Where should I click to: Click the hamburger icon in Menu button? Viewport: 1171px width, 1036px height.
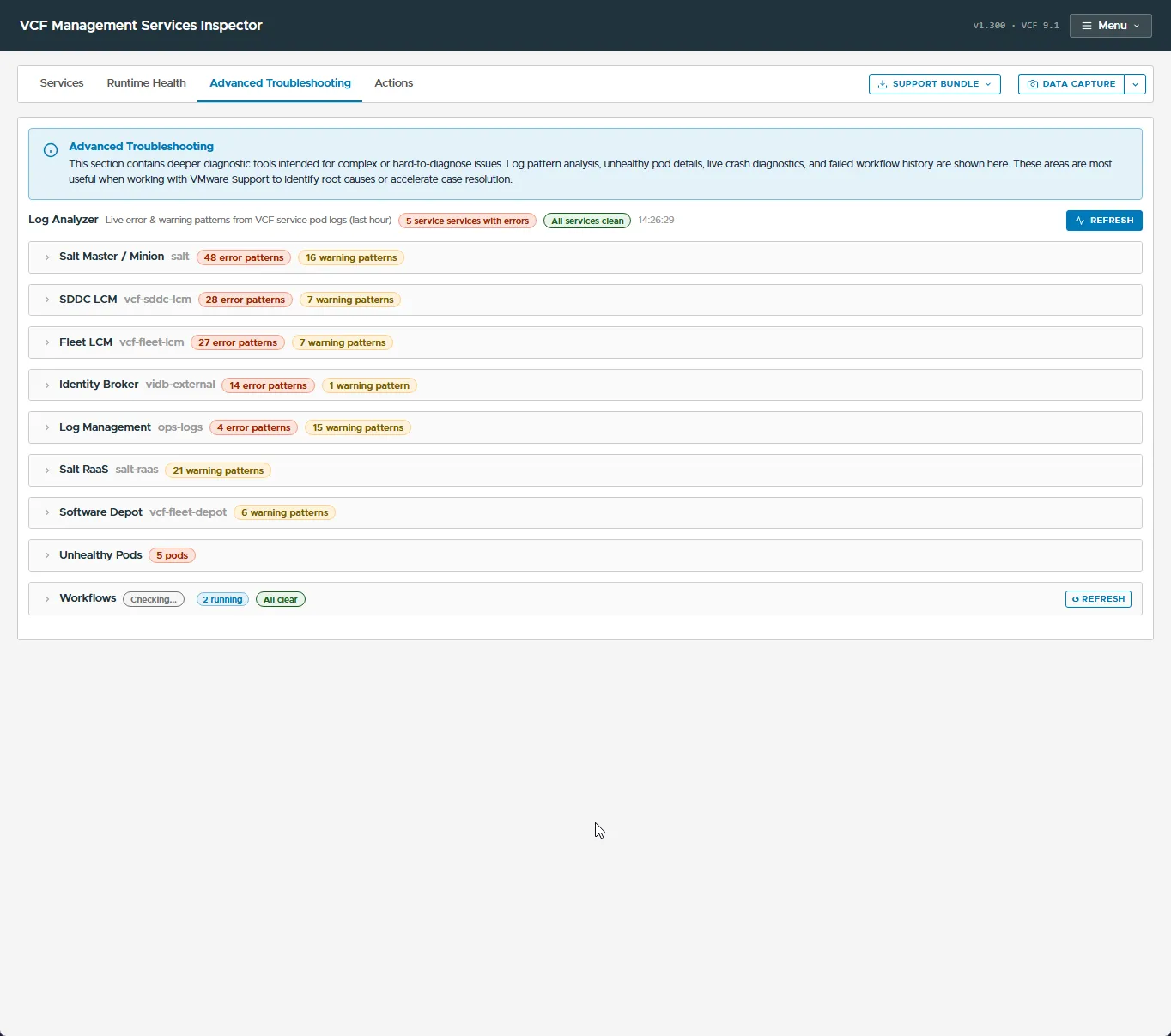(1087, 26)
